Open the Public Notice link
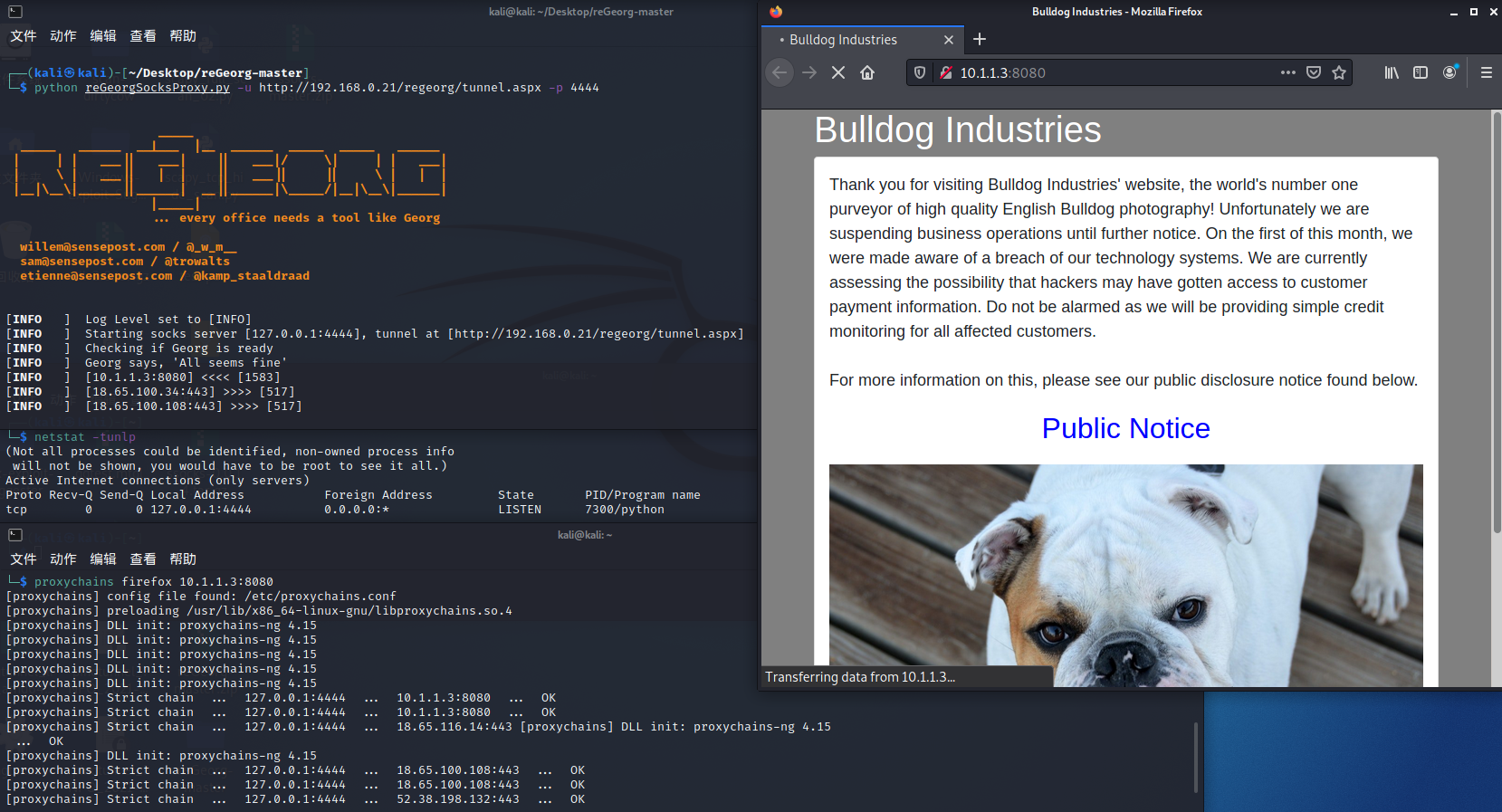 click(1125, 428)
